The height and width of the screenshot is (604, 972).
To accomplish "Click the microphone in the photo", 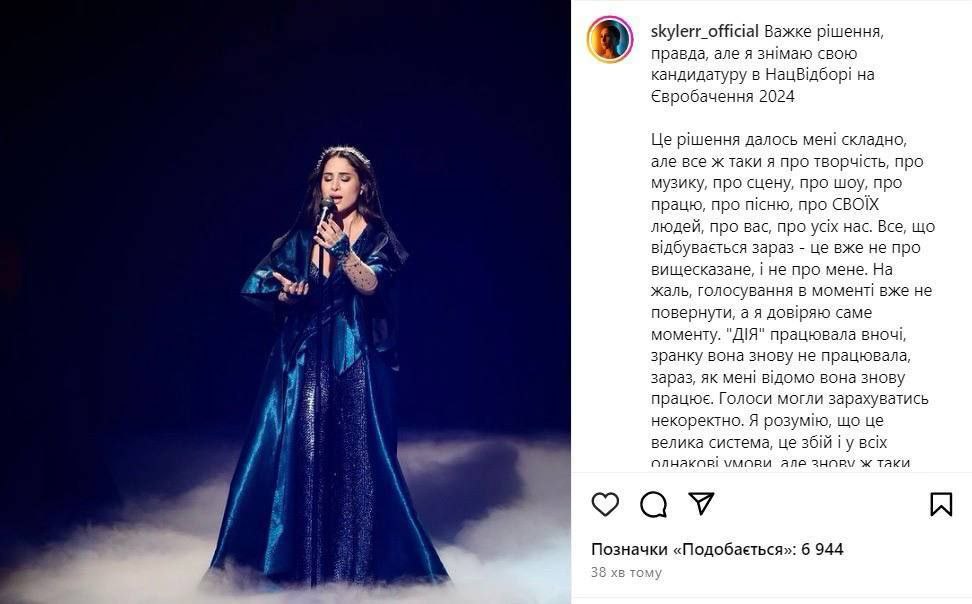I will click(324, 212).
